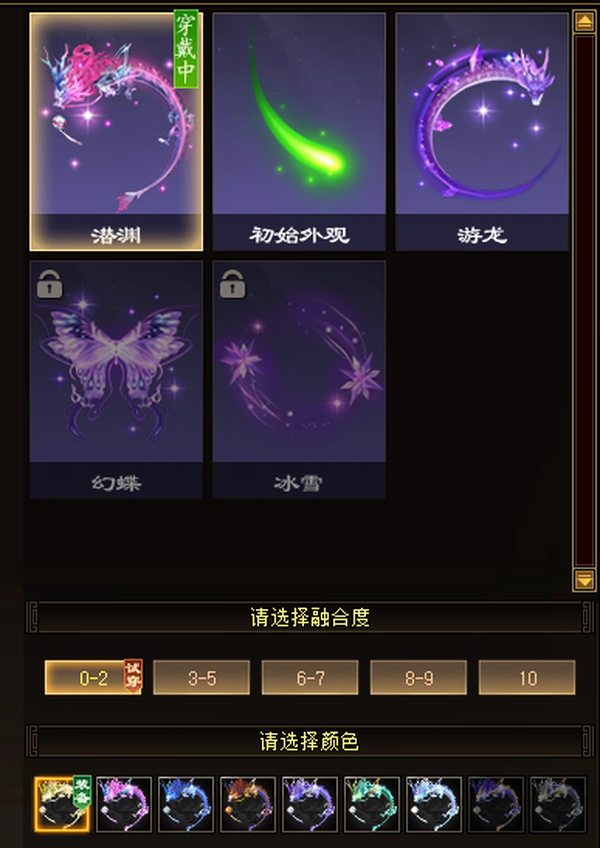Select fusion level 0-2
600x848 pixels.
pos(93,678)
